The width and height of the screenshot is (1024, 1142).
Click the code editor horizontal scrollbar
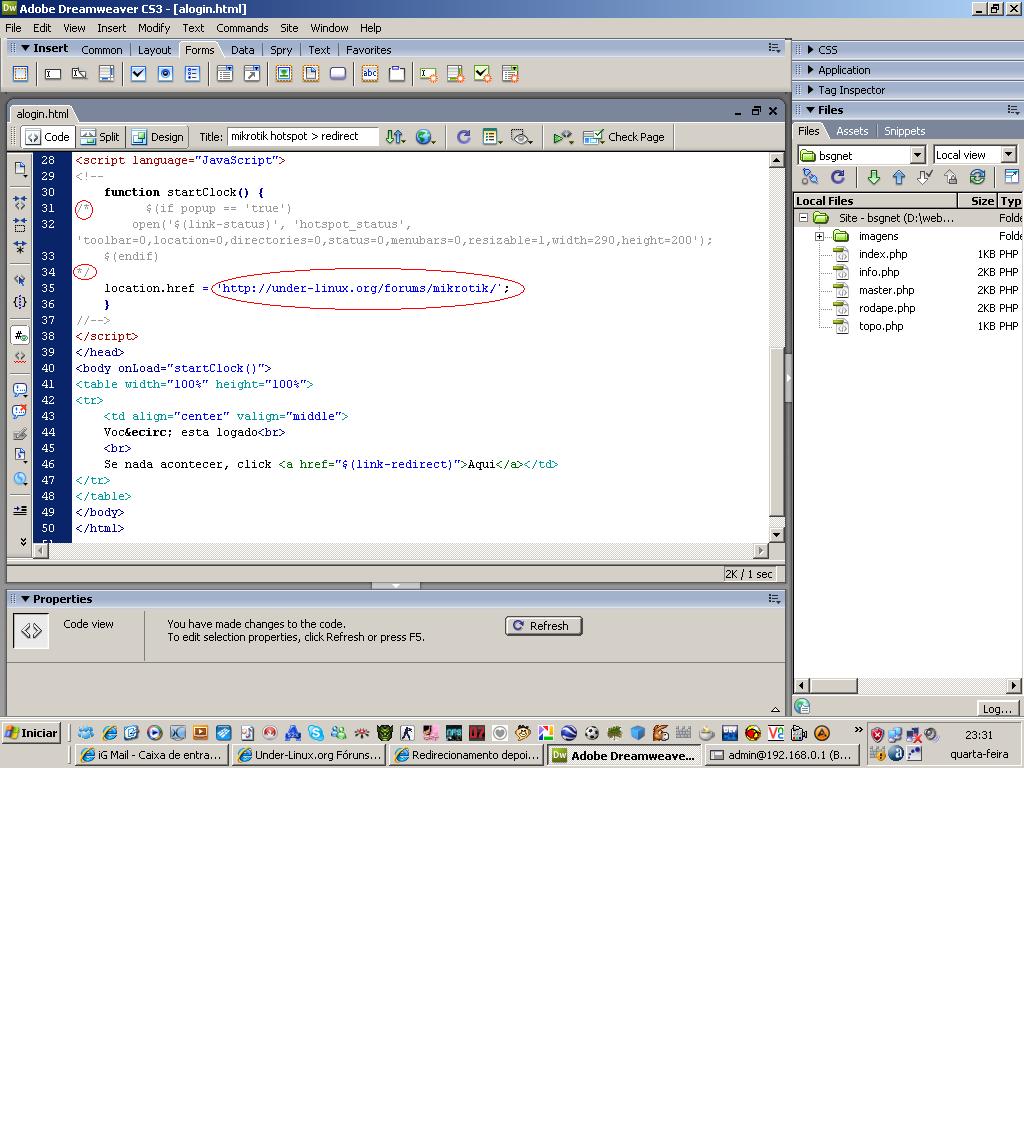pyautogui.click(x=401, y=551)
